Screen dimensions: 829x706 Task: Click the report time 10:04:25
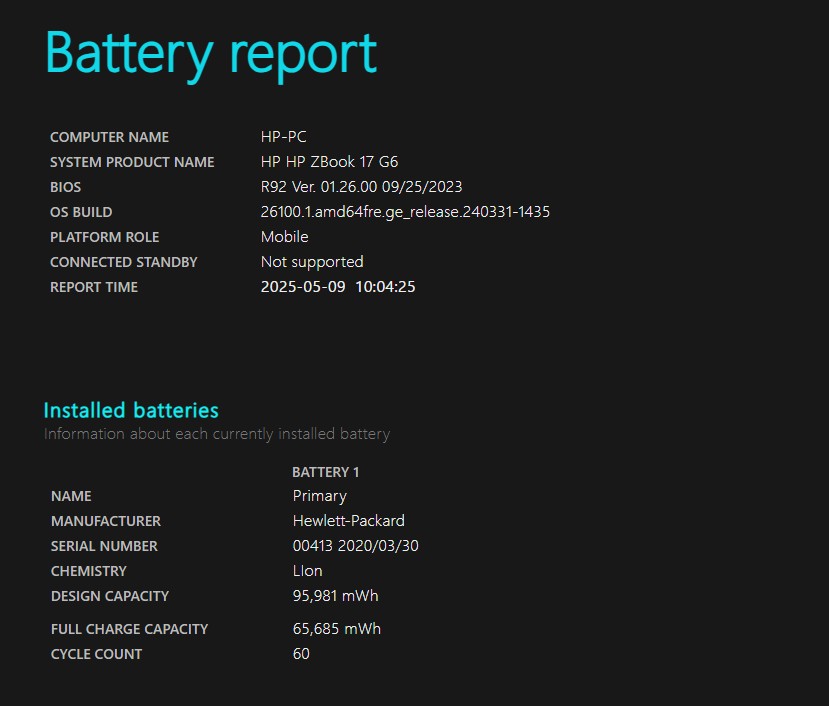coord(385,287)
